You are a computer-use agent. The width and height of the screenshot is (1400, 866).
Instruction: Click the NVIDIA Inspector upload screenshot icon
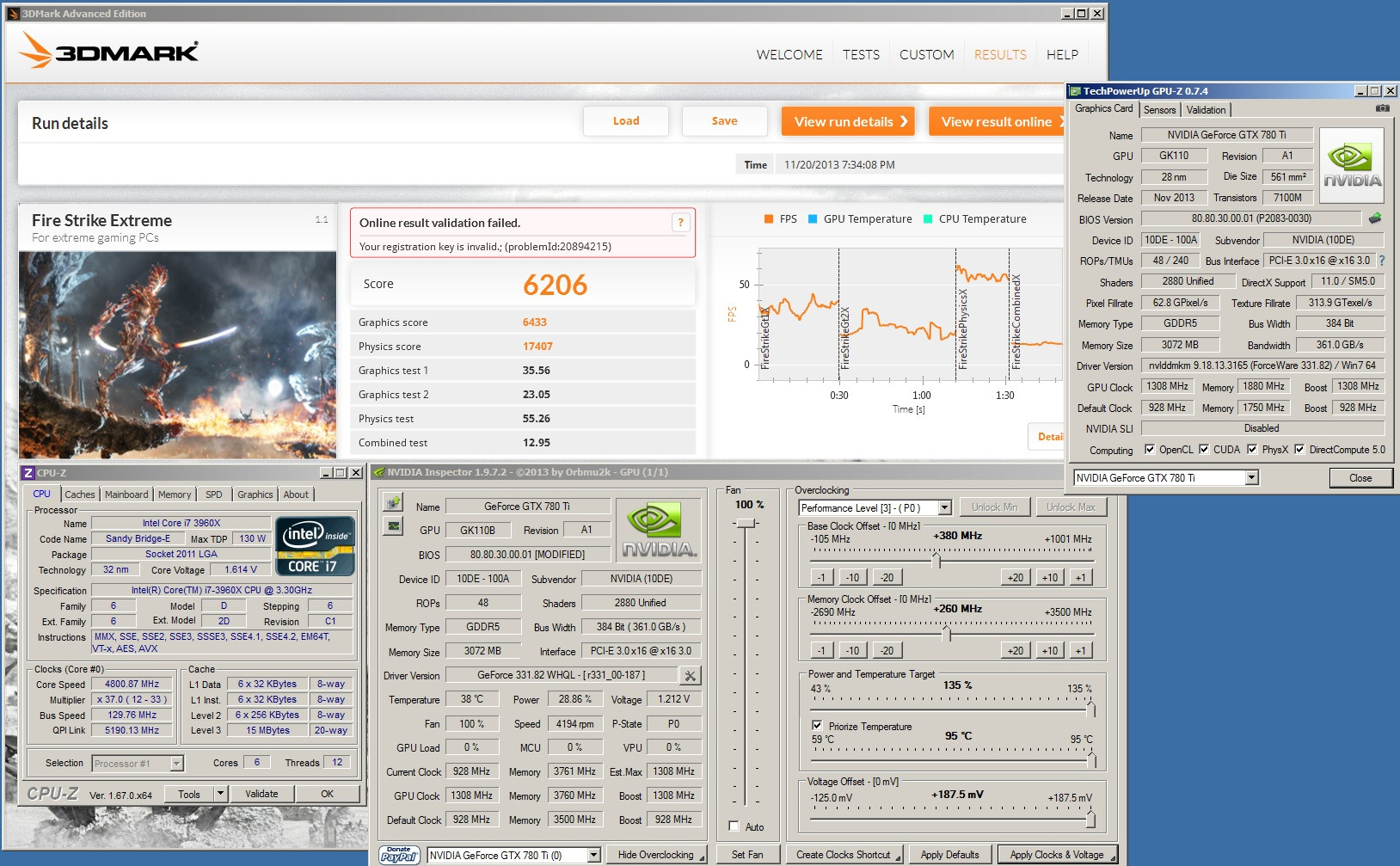tap(393, 502)
